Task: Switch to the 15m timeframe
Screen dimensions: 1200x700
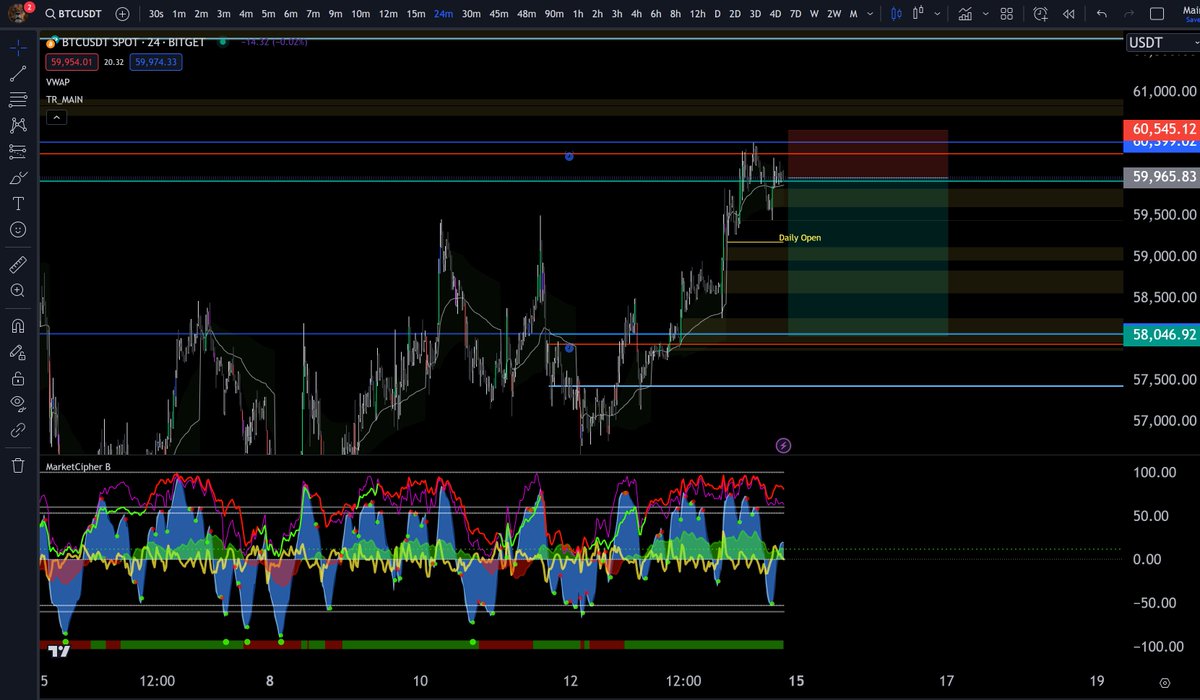Action: click(x=415, y=14)
